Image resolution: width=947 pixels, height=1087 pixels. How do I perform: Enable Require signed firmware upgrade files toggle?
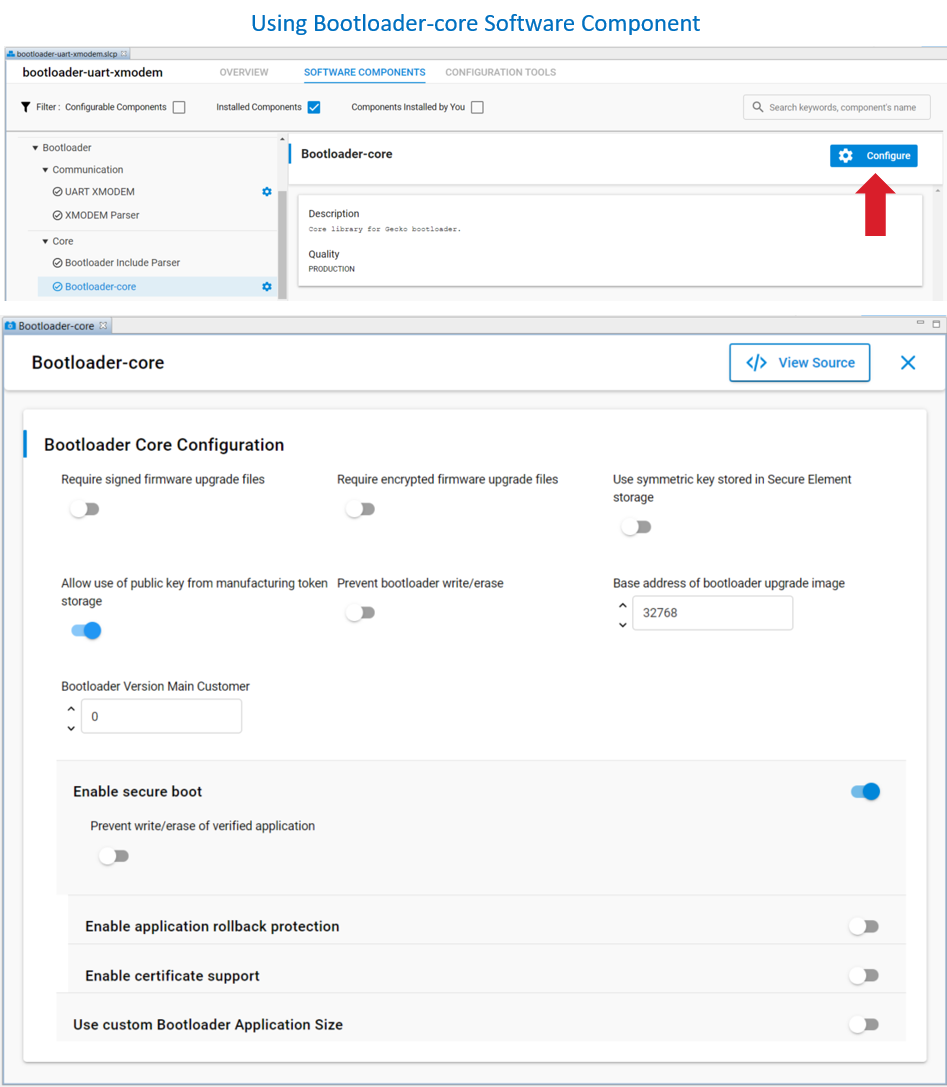tap(85, 509)
